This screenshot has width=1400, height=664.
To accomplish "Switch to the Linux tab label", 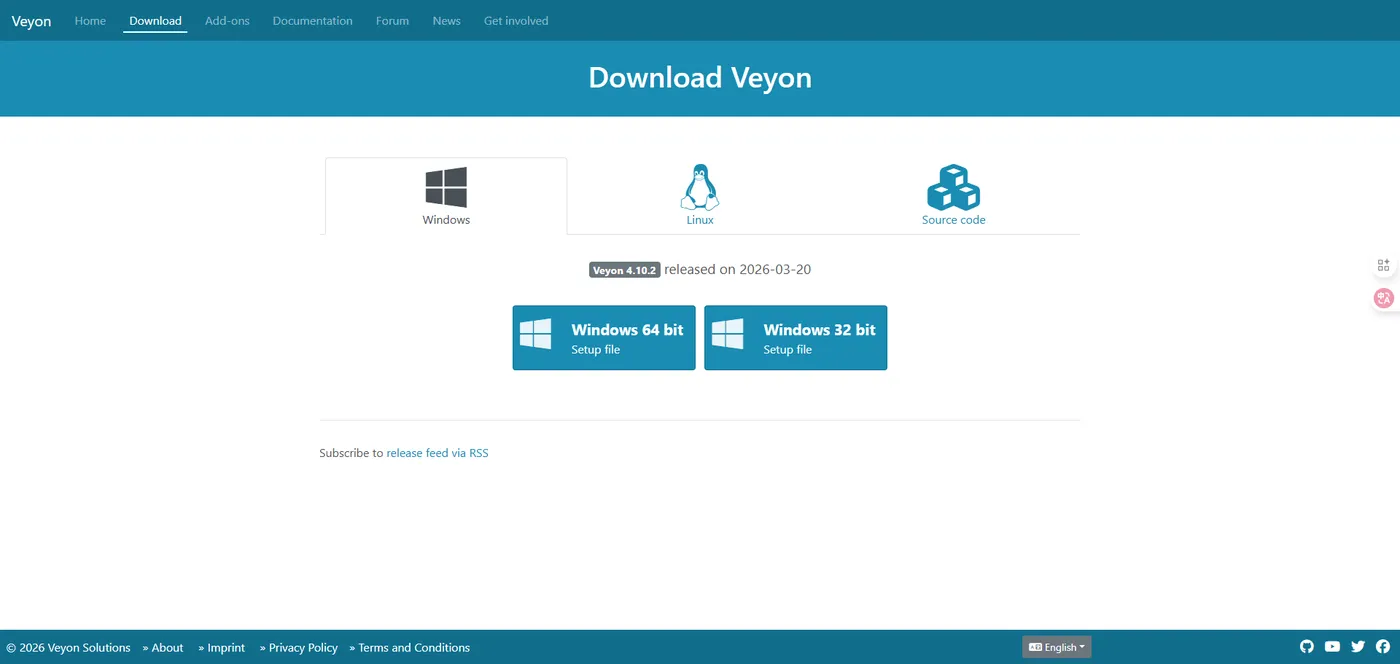I will click(700, 220).
